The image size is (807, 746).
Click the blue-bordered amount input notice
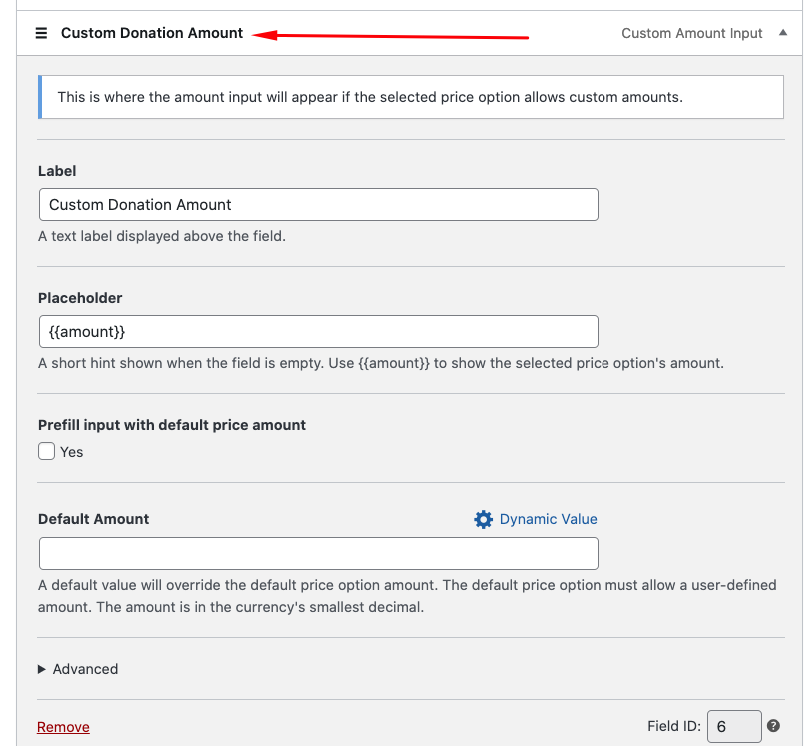pos(410,97)
